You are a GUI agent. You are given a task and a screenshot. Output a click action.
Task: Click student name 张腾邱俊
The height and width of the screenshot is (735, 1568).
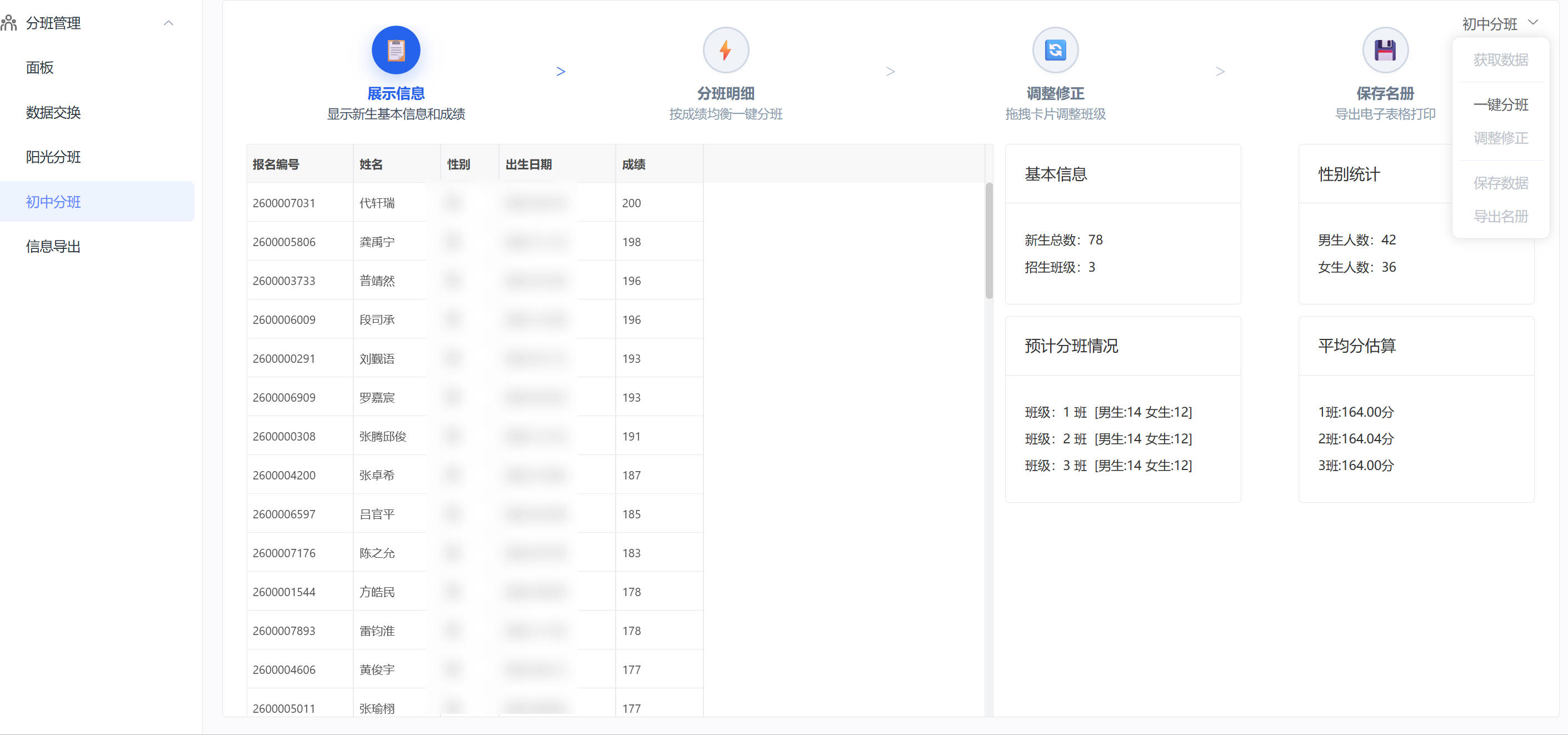point(382,437)
